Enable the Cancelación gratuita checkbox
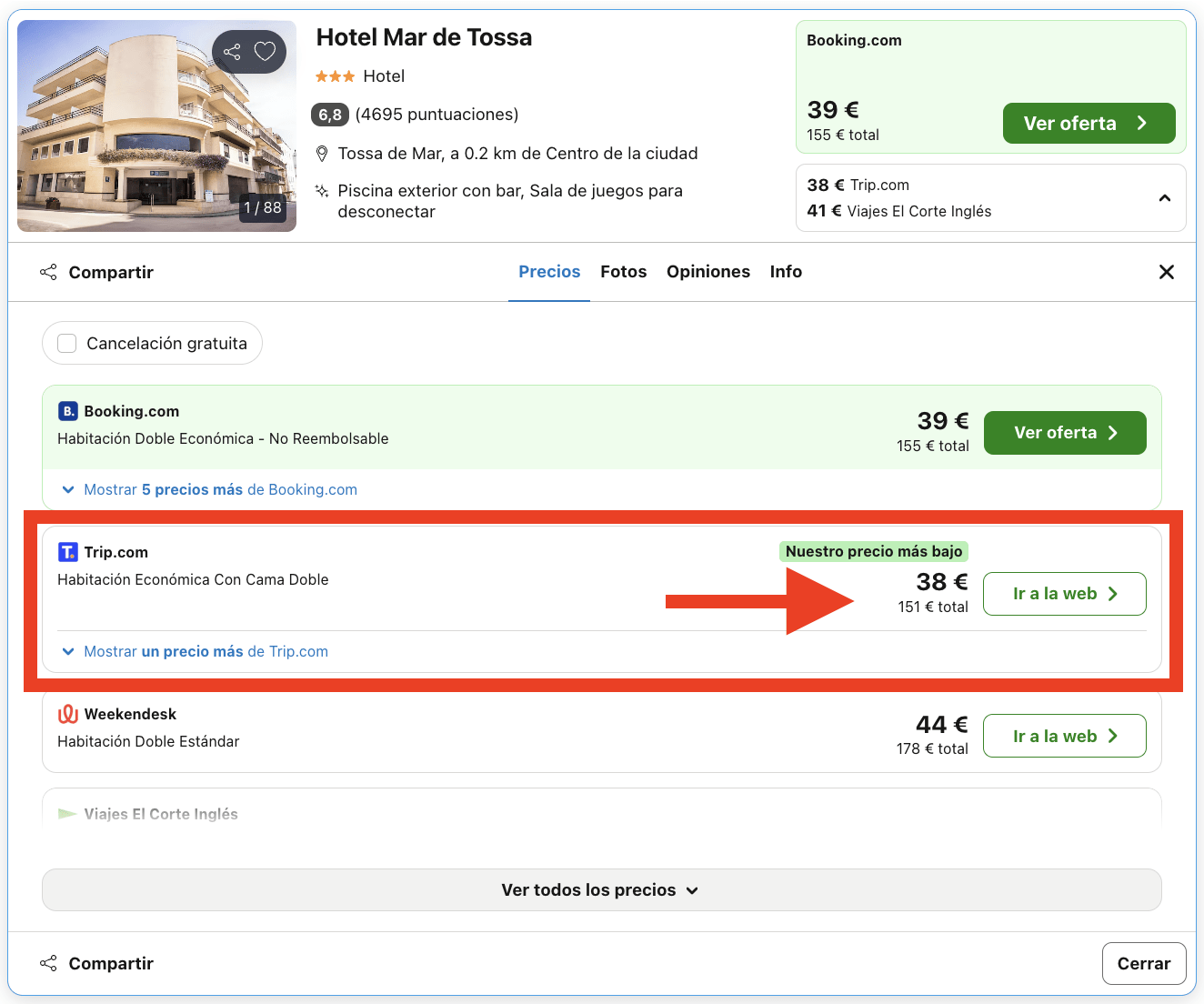The width and height of the screenshot is (1204, 1004). pos(67,343)
